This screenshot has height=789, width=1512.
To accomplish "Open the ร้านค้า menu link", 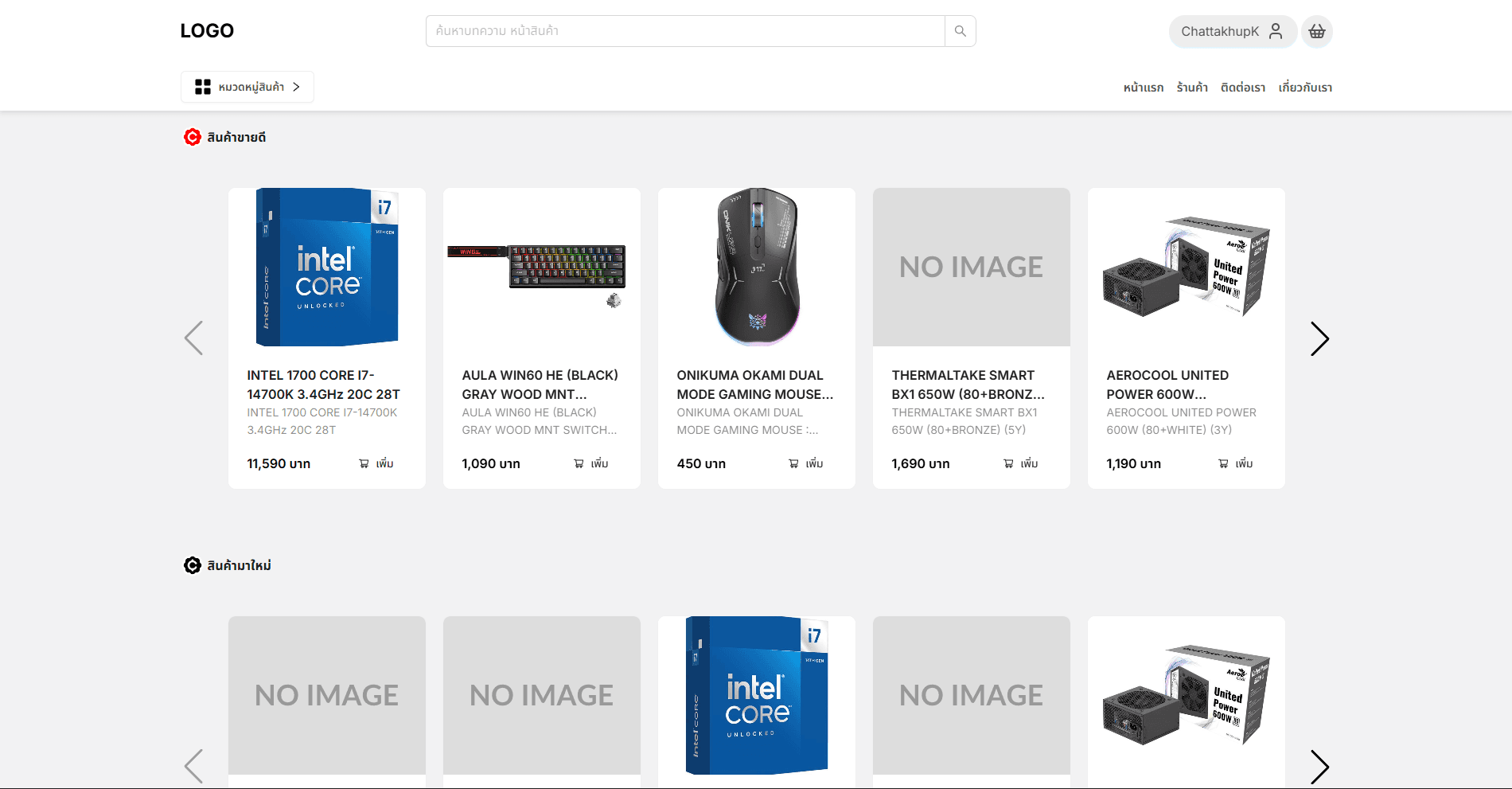I will pyautogui.click(x=1192, y=88).
